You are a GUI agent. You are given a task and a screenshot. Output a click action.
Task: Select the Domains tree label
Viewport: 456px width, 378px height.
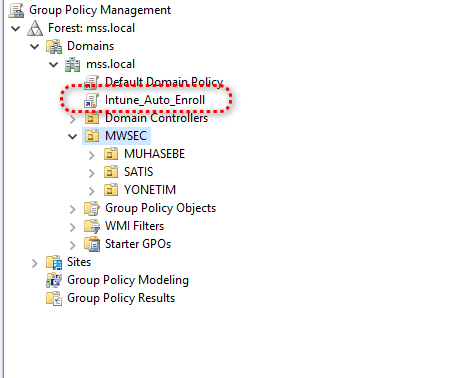(x=90, y=46)
